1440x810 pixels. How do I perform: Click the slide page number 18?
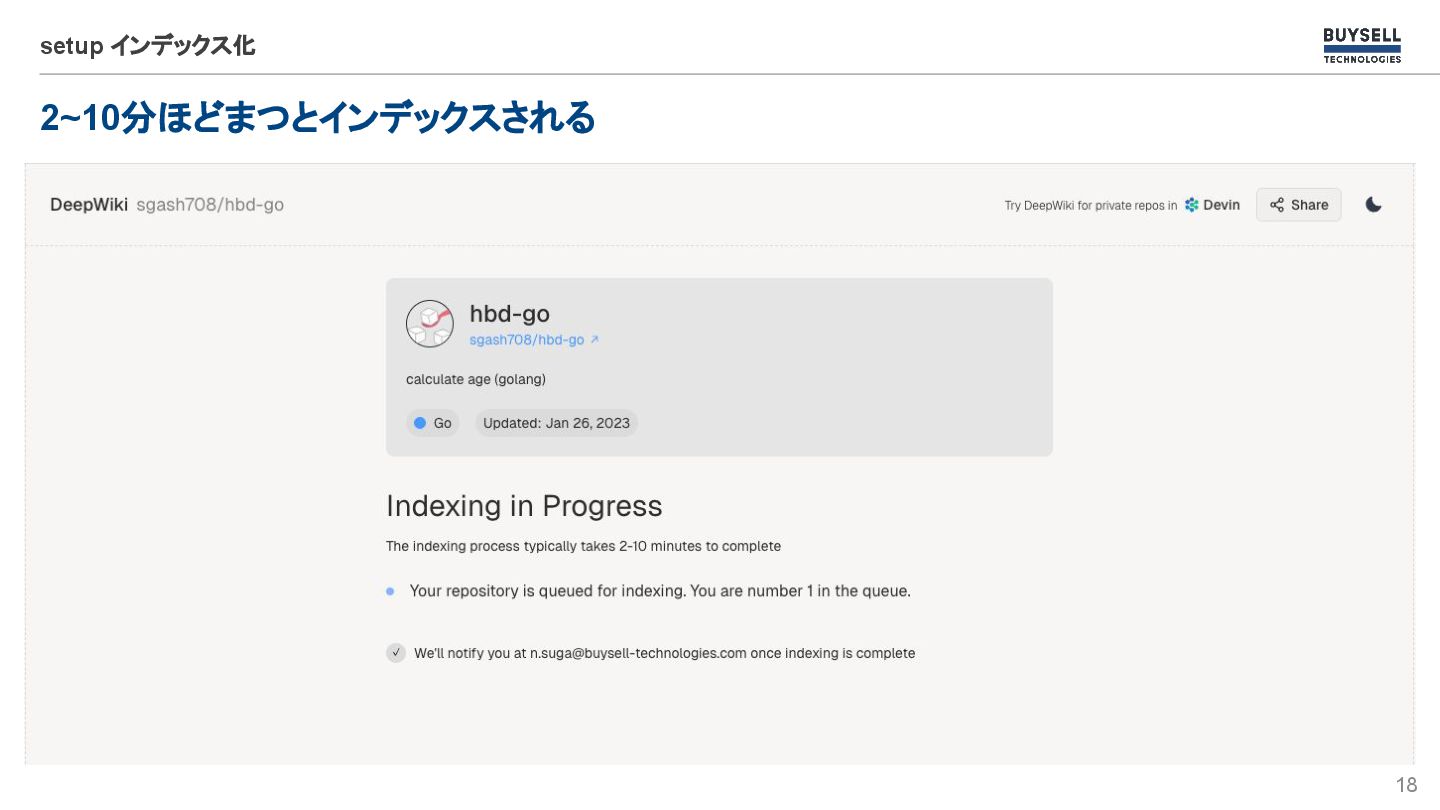pyautogui.click(x=1406, y=784)
